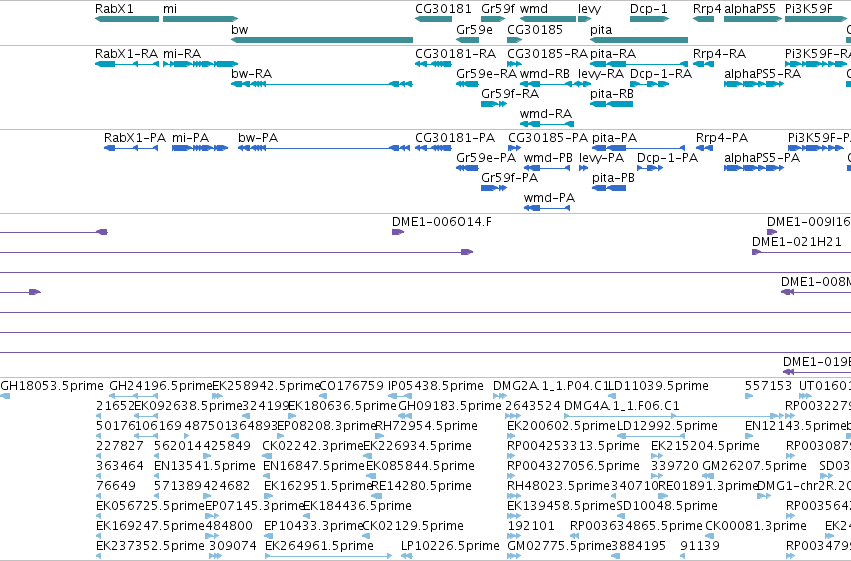The width and height of the screenshot is (851, 561).
Task: Open the DMG4A.1_1.F06.C1 EST label
Action: 622,406
